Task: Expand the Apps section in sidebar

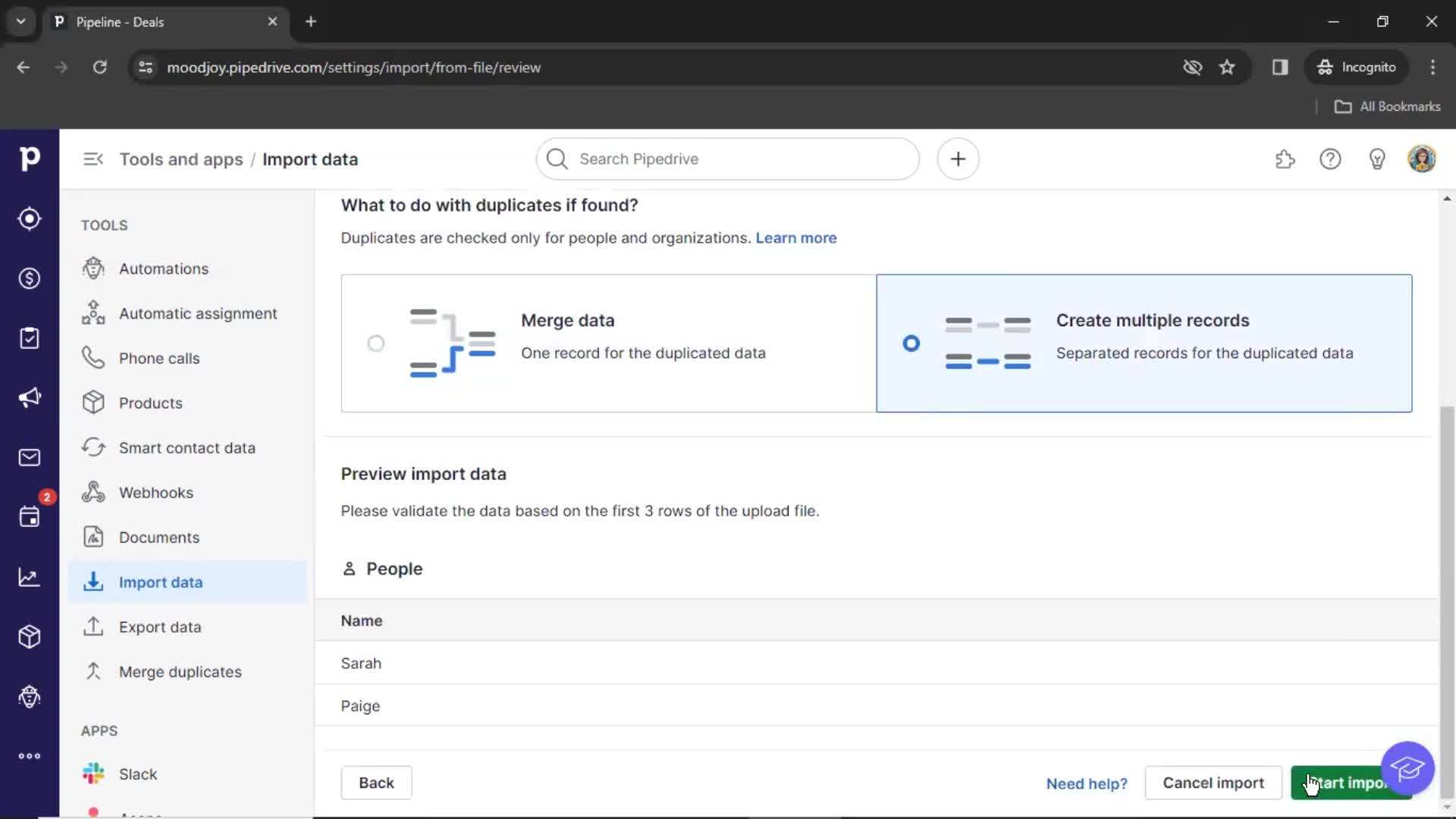Action: pyautogui.click(x=99, y=730)
